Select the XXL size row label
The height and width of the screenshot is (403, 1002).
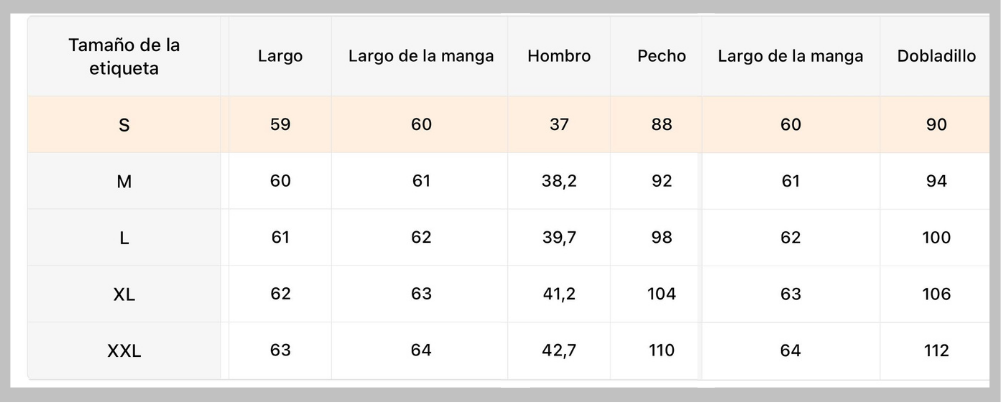coord(124,351)
